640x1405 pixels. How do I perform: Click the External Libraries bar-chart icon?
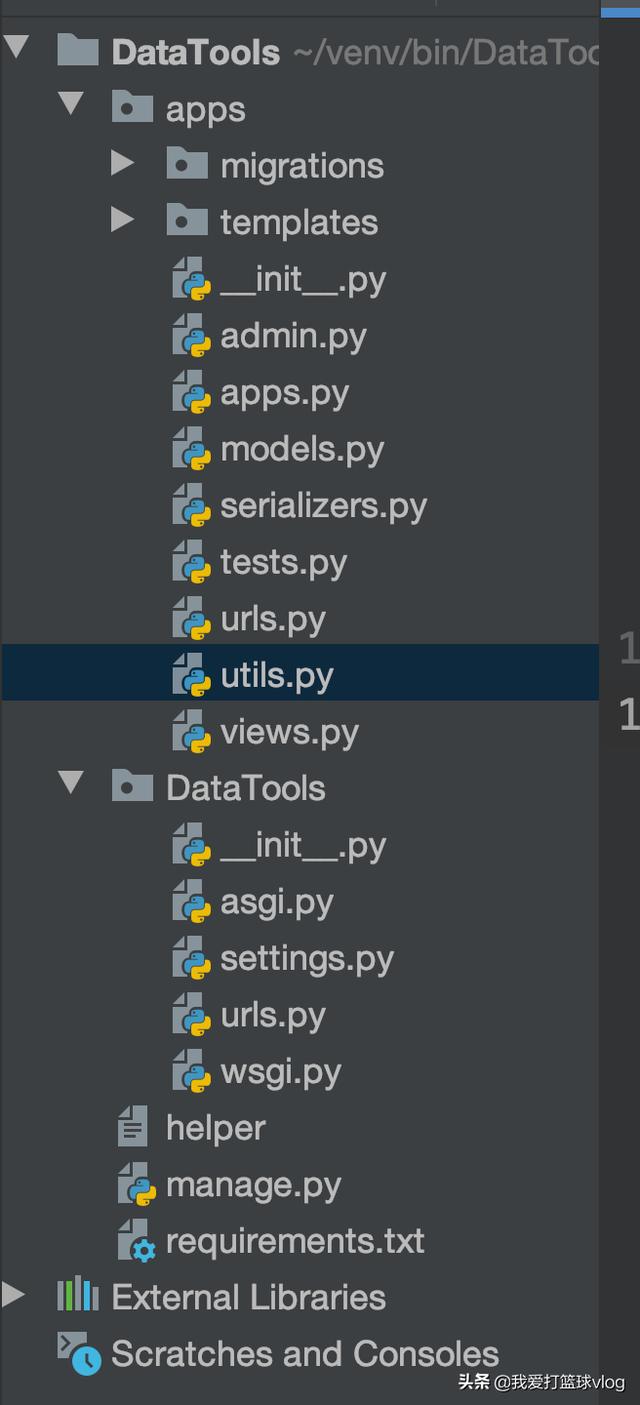click(78, 1296)
